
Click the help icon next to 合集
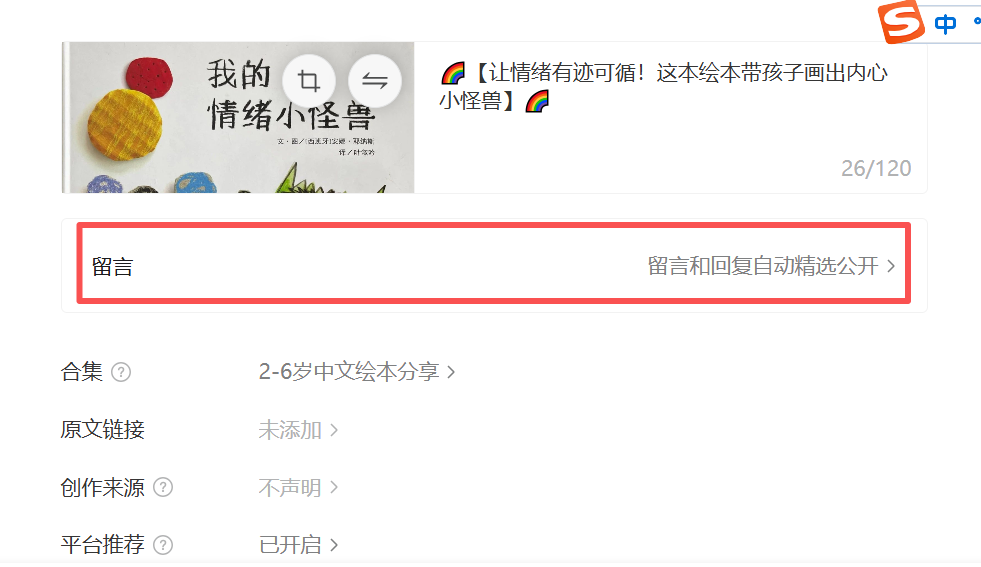point(121,372)
